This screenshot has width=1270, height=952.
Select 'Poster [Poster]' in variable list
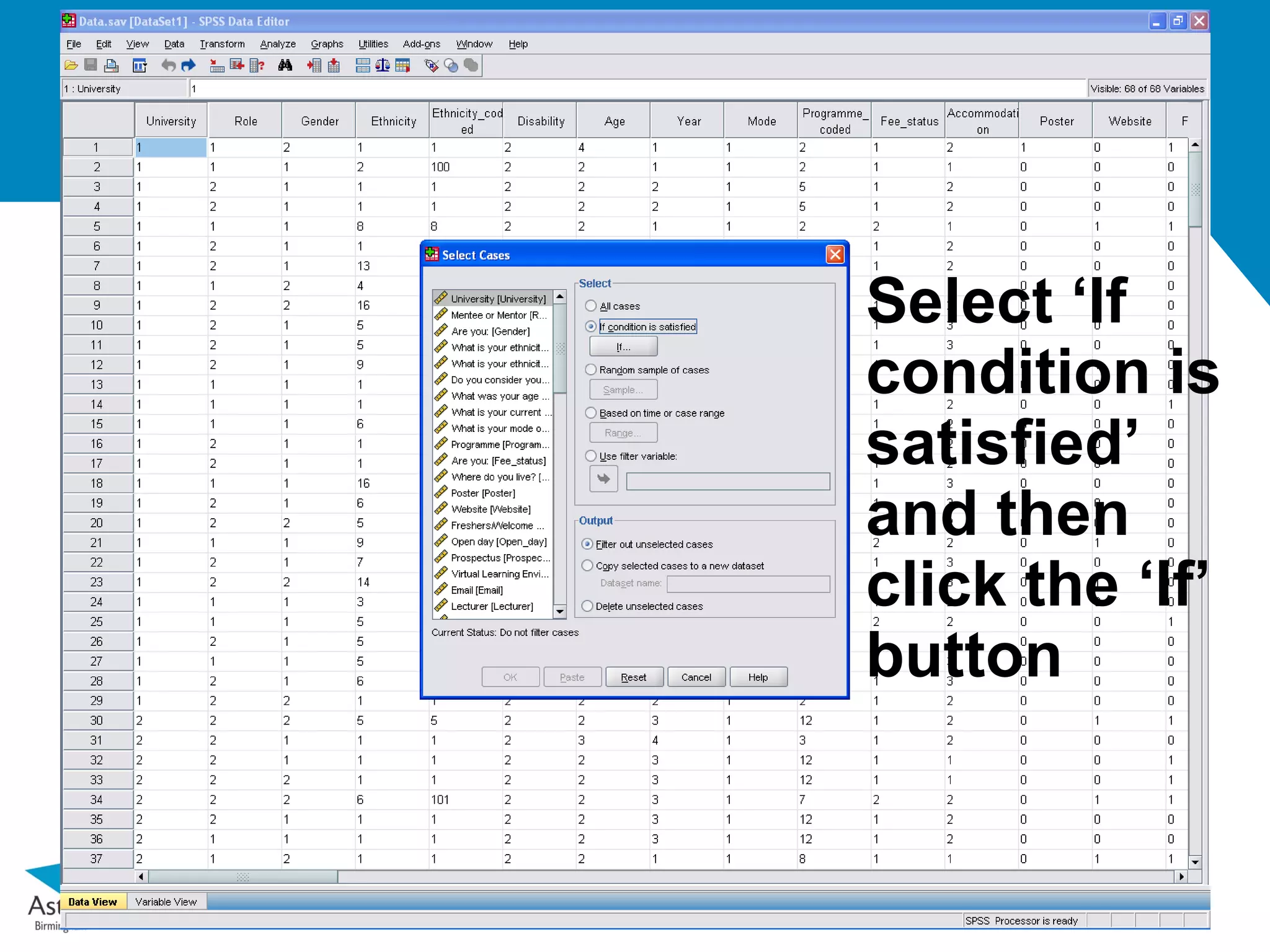coord(483,493)
